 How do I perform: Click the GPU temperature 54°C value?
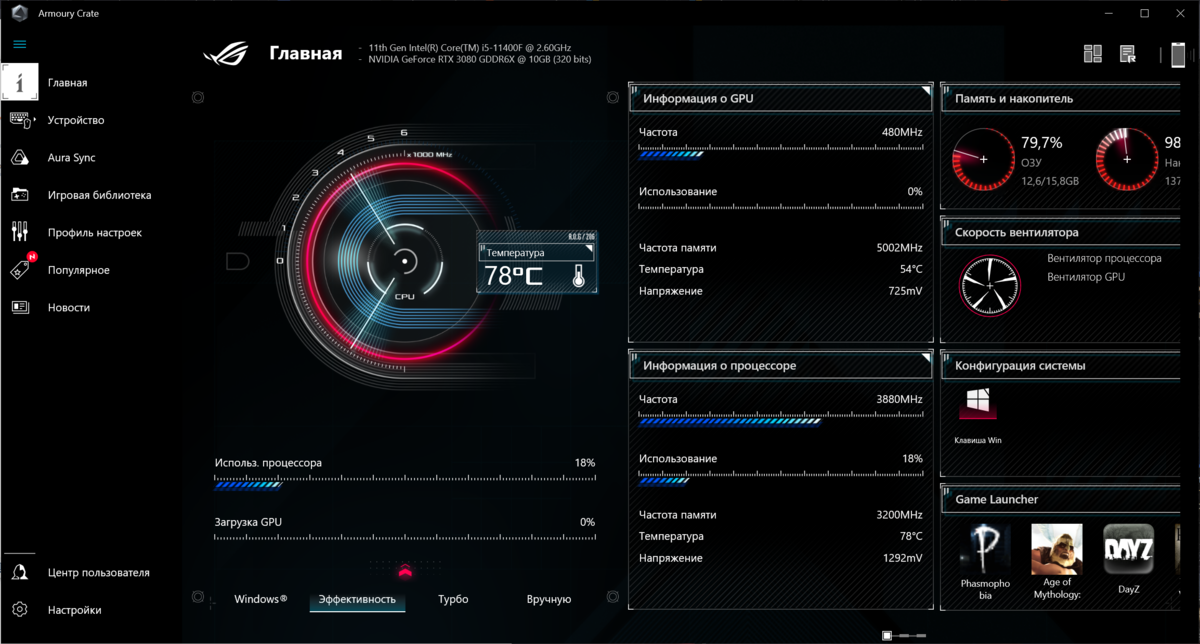tap(911, 269)
